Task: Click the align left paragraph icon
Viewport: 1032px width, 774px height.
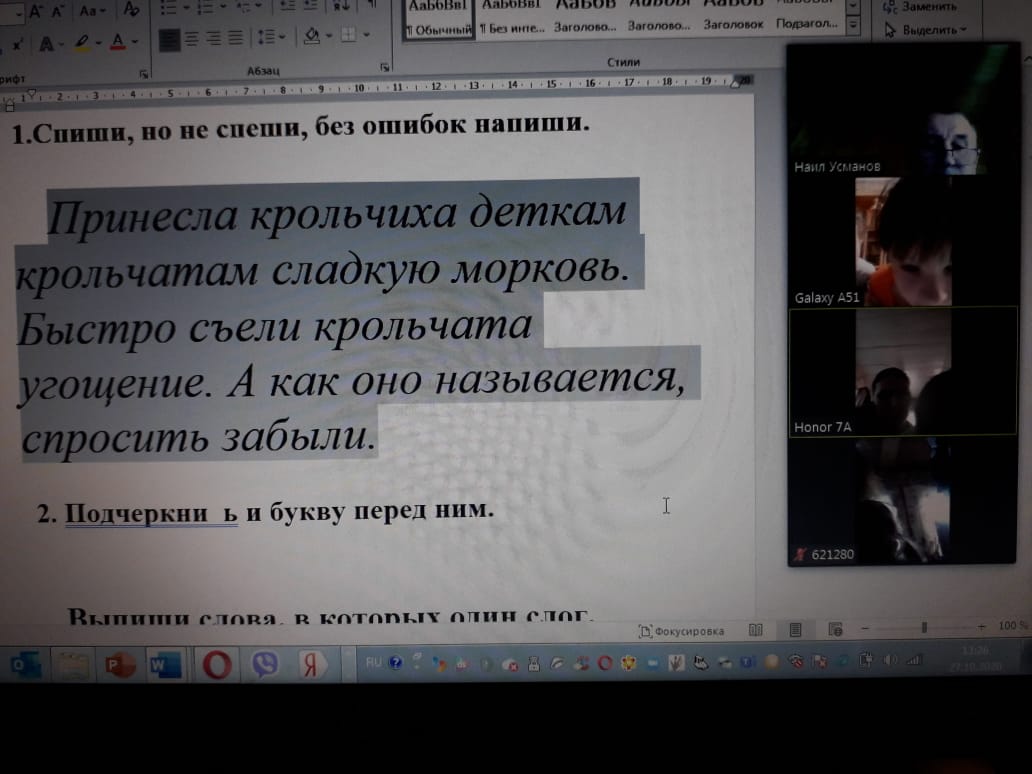Action: 168,38
